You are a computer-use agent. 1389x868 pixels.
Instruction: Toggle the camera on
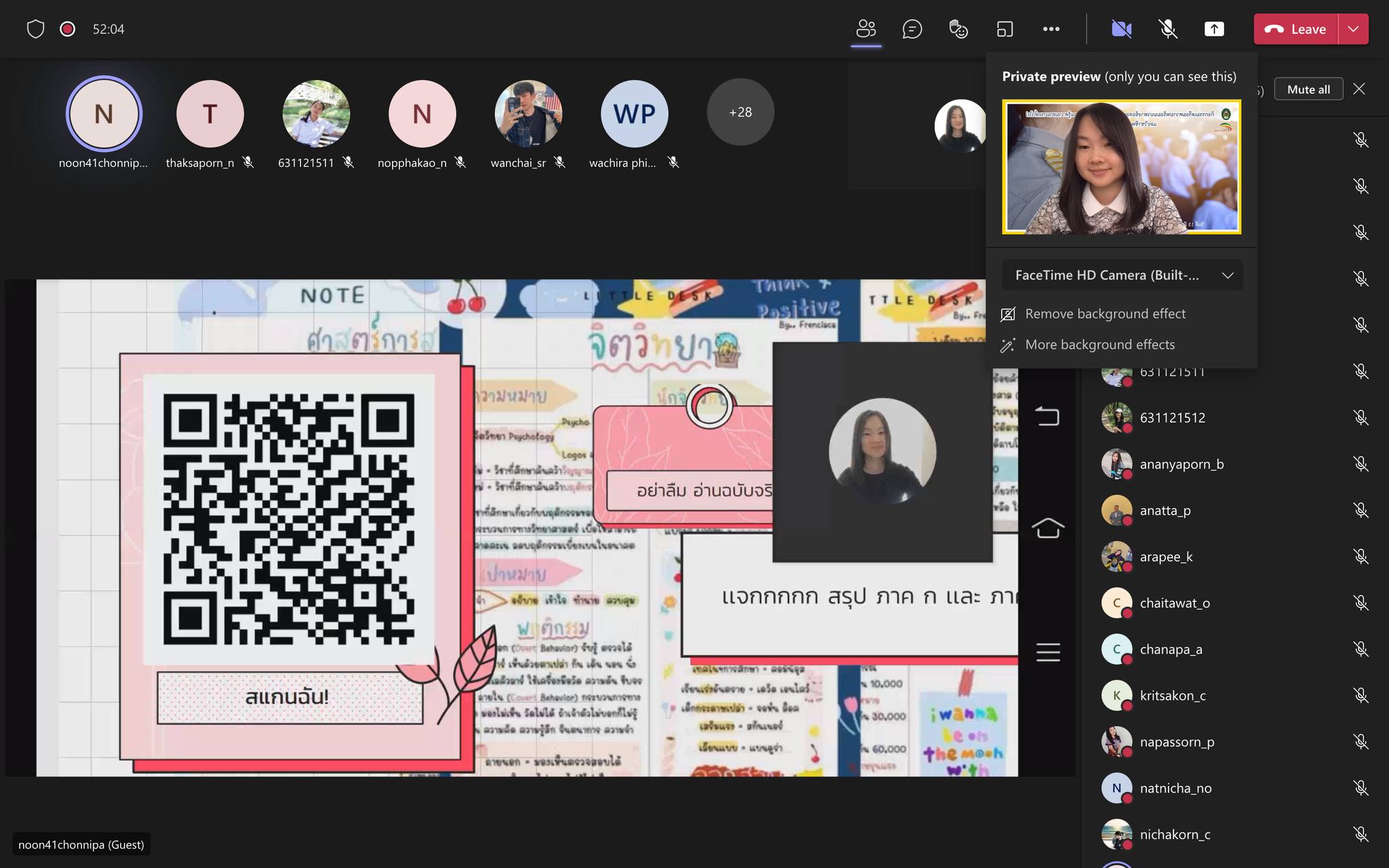(x=1121, y=29)
